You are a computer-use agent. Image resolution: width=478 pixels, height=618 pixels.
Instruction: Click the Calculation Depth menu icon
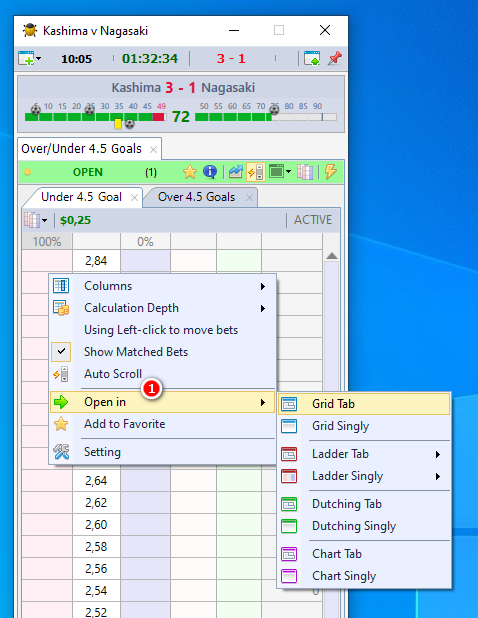click(x=61, y=308)
